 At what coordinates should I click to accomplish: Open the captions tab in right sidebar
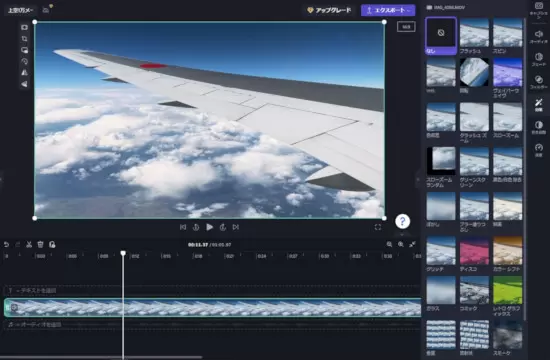coord(538,9)
